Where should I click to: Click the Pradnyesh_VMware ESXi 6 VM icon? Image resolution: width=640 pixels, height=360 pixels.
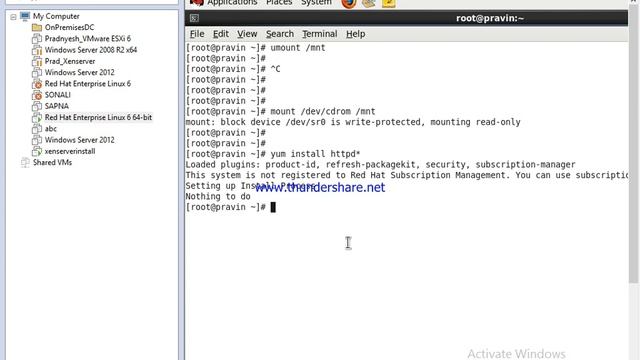tap(37, 39)
